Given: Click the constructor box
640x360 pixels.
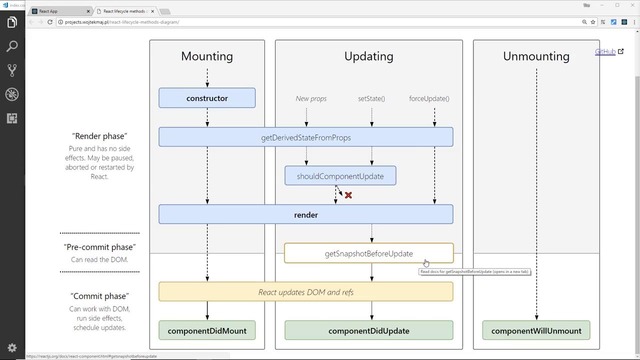Looking at the screenshot, I should point(207,98).
